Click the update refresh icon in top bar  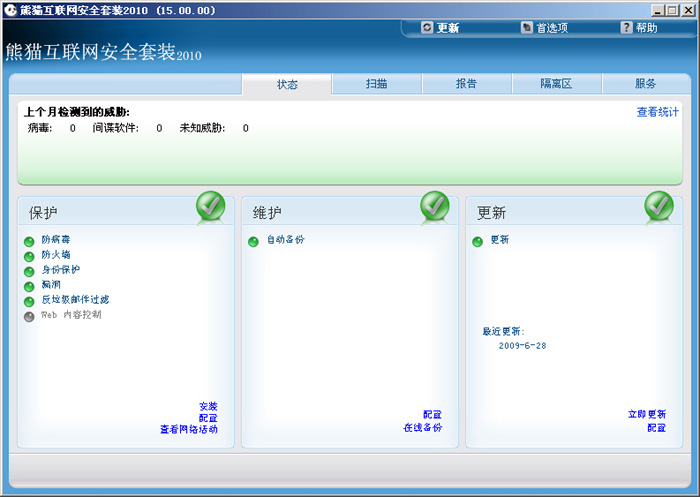(x=427, y=28)
